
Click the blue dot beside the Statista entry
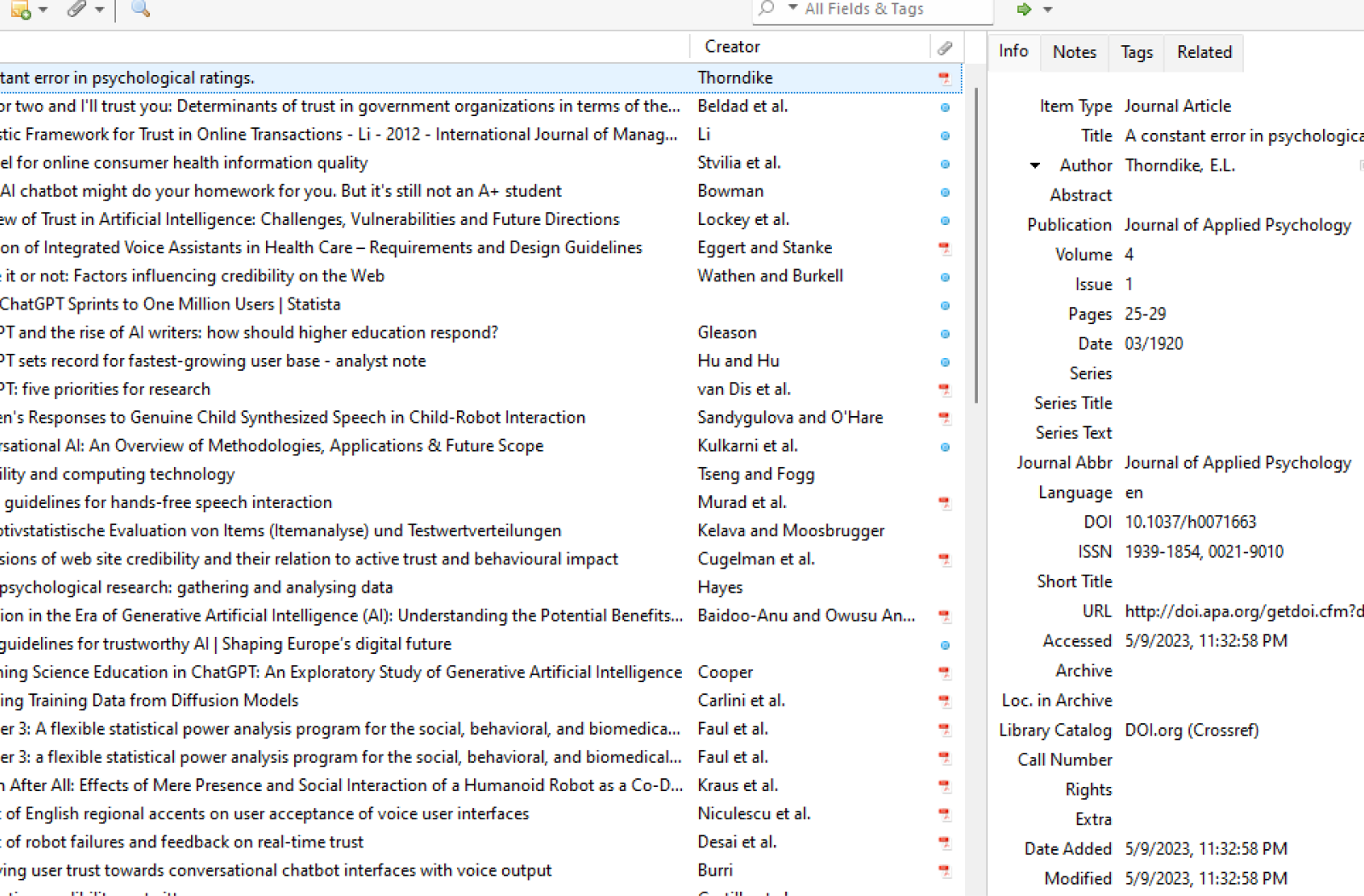pos(945,305)
